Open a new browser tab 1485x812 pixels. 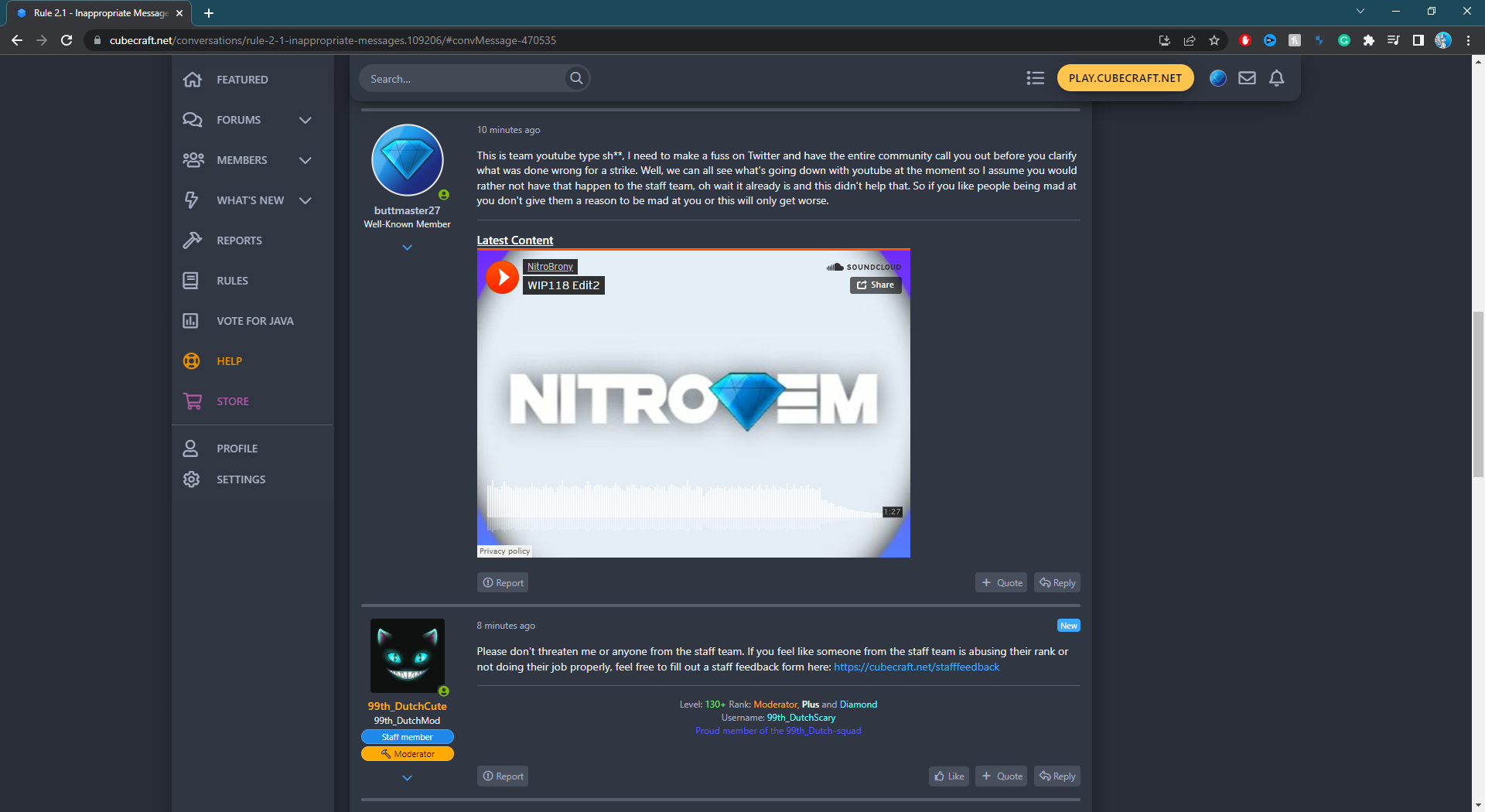click(x=209, y=13)
